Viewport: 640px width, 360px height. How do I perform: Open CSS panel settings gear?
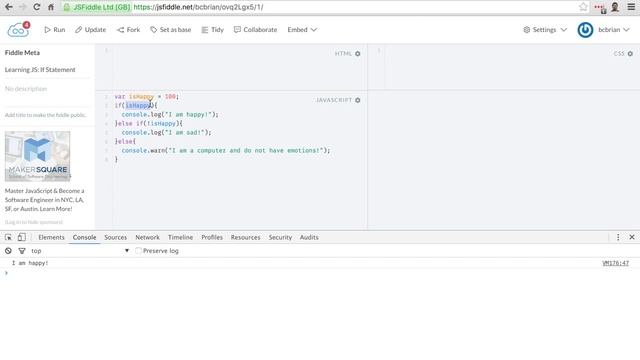point(630,53)
